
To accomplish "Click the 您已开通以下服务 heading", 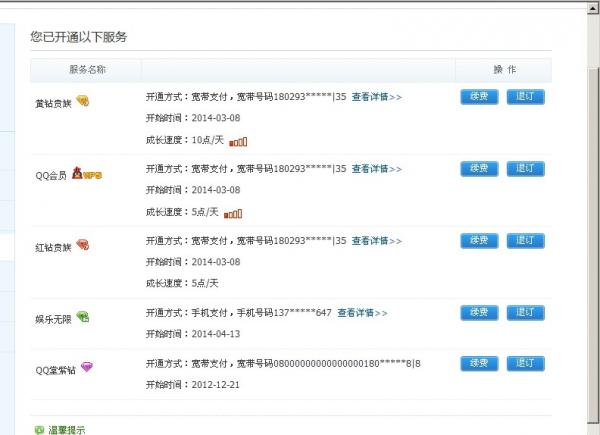I will pyautogui.click(x=78, y=37).
